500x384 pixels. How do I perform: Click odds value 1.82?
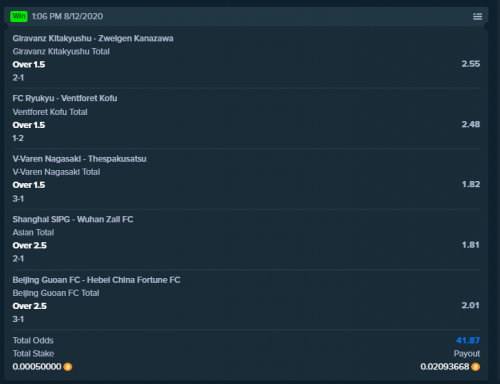[471, 184]
